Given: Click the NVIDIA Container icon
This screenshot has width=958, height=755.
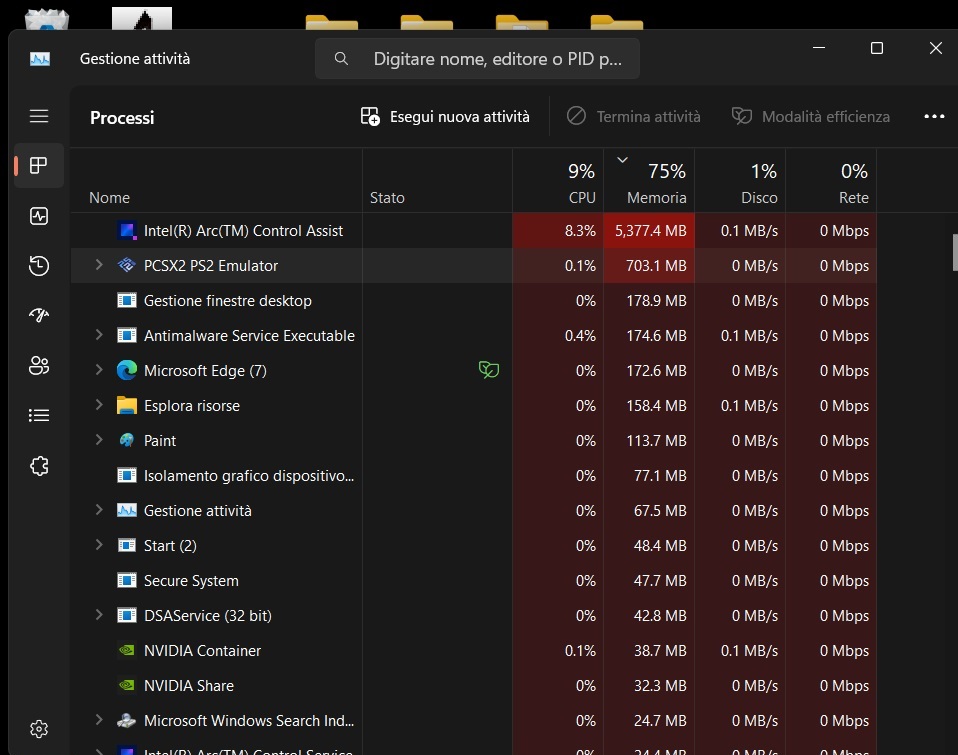Looking at the screenshot, I should point(127,650).
